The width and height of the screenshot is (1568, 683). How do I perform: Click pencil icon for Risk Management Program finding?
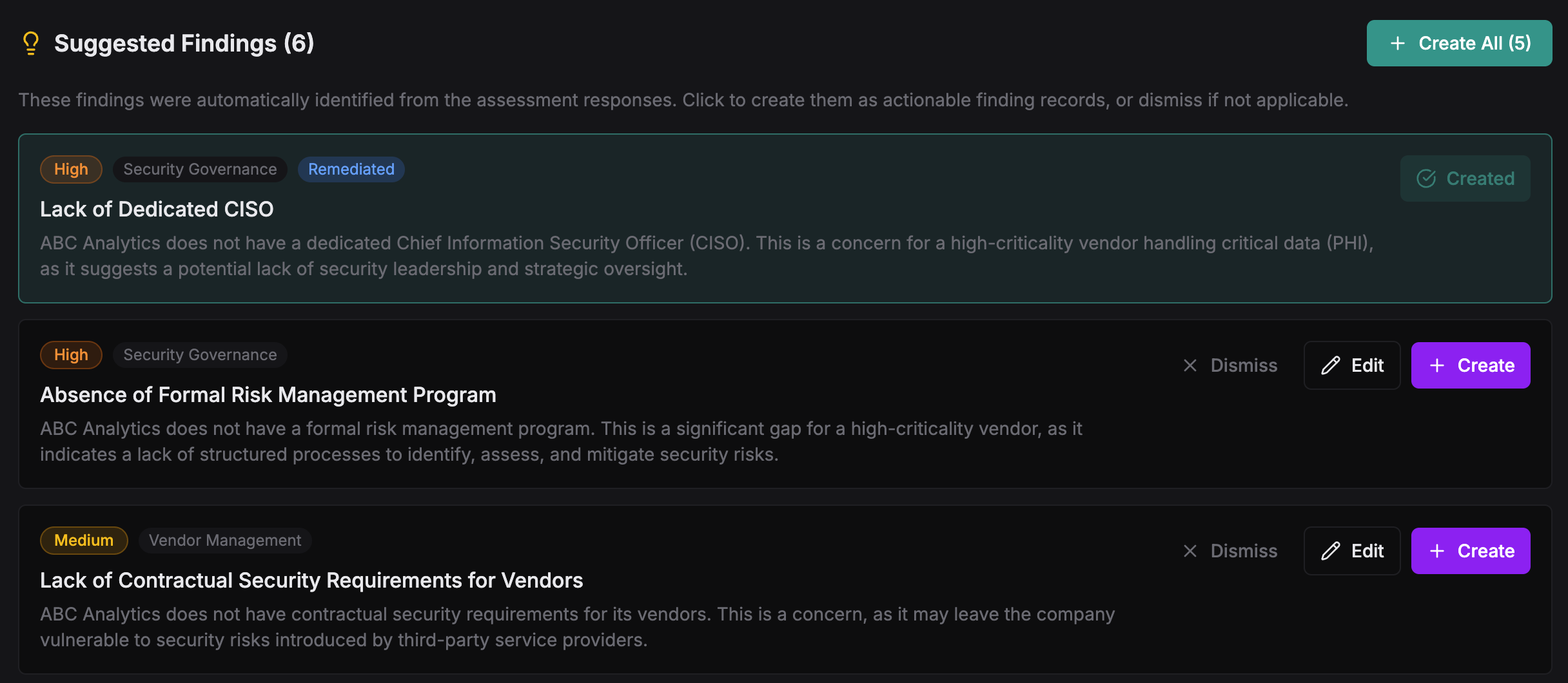pos(1331,365)
